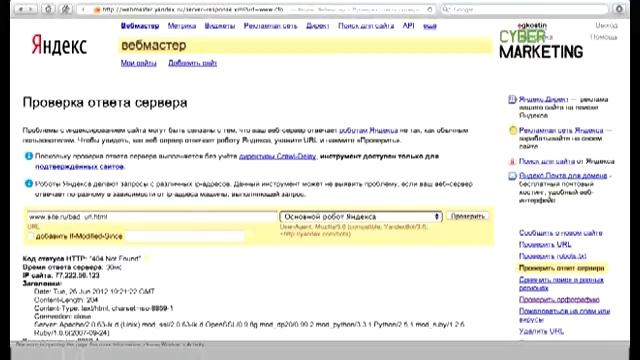Click the yellow вебмастер search bar
This screenshot has width=640, height=360.
click(306, 45)
